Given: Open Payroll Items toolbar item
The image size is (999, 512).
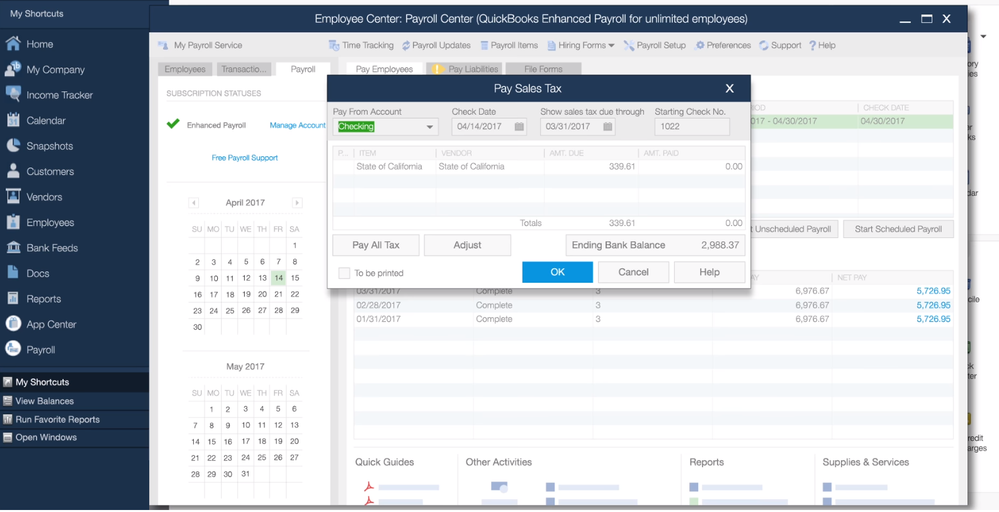Looking at the screenshot, I should (x=509, y=45).
